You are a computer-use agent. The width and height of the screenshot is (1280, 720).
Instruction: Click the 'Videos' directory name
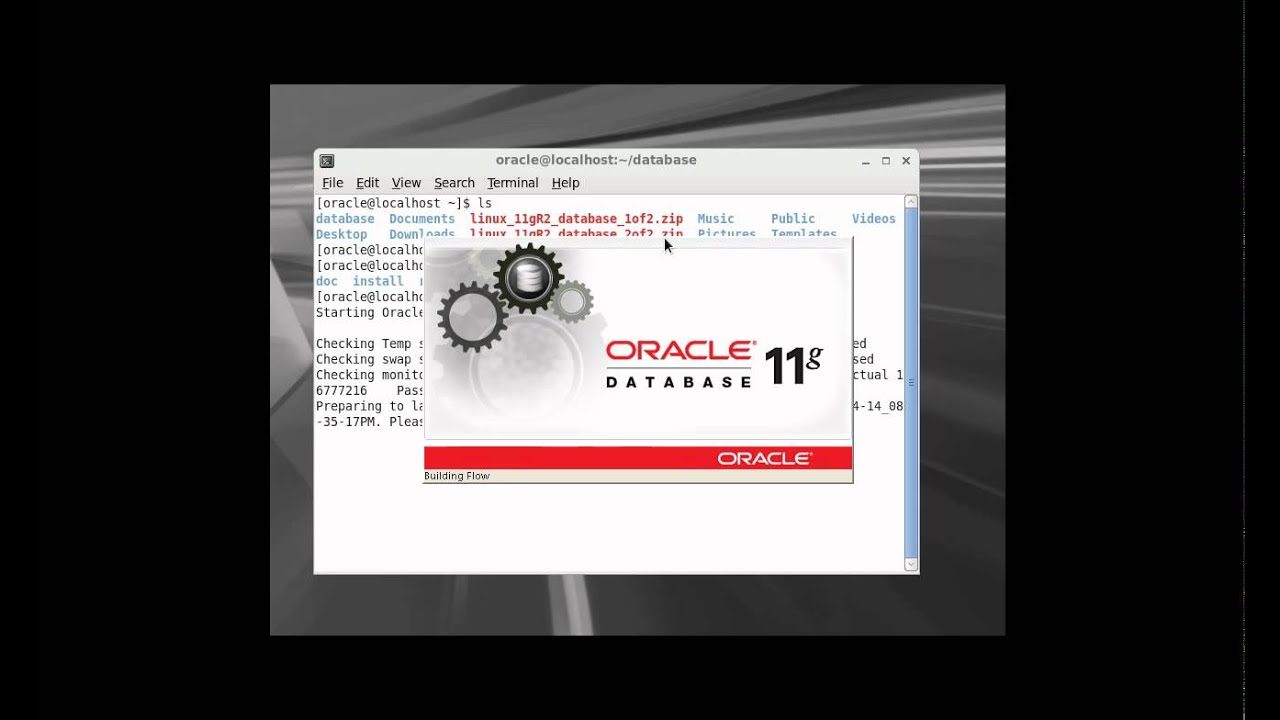(874, 219)
